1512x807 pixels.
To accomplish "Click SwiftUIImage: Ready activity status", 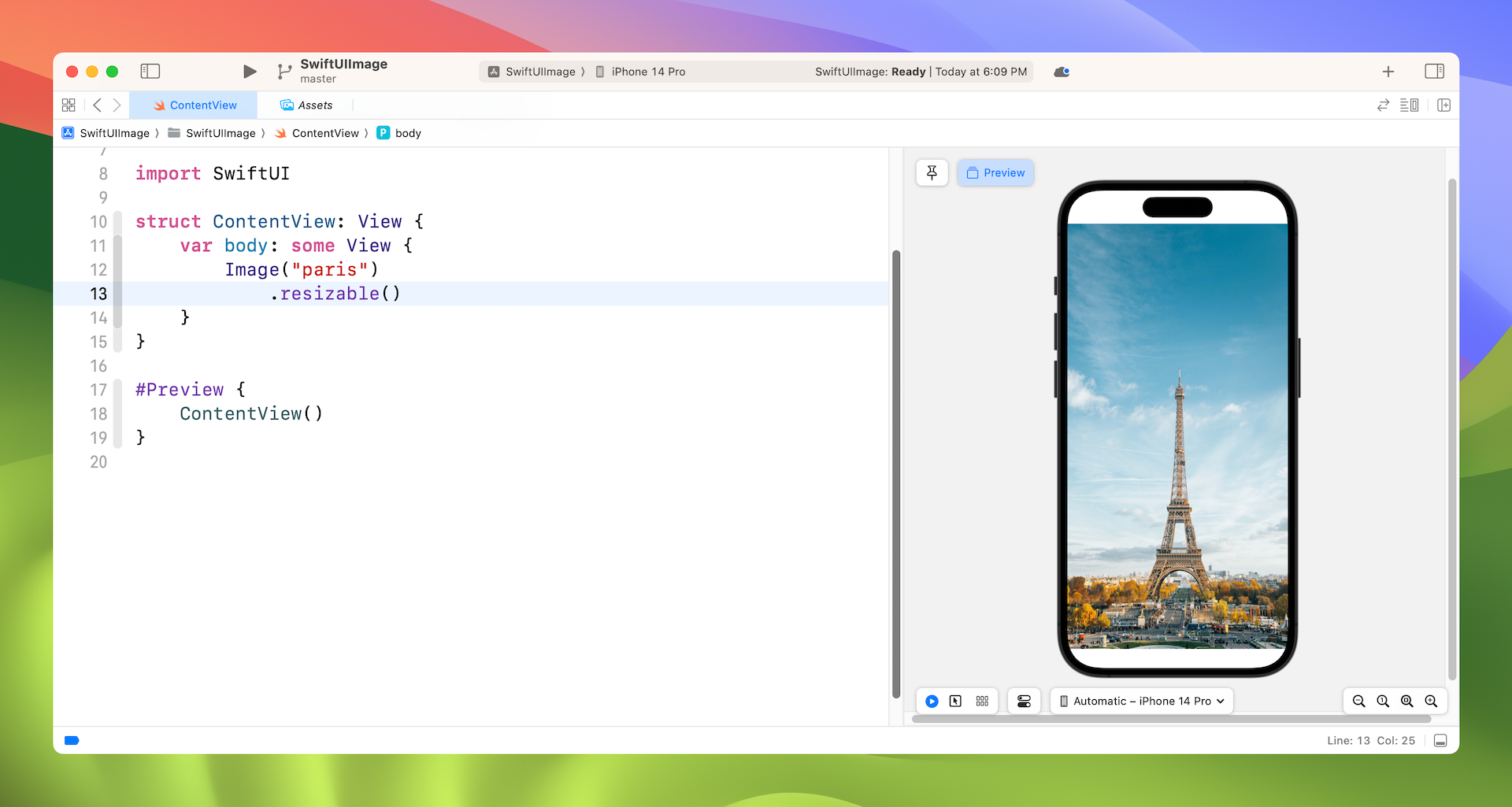I will (921, 72).
